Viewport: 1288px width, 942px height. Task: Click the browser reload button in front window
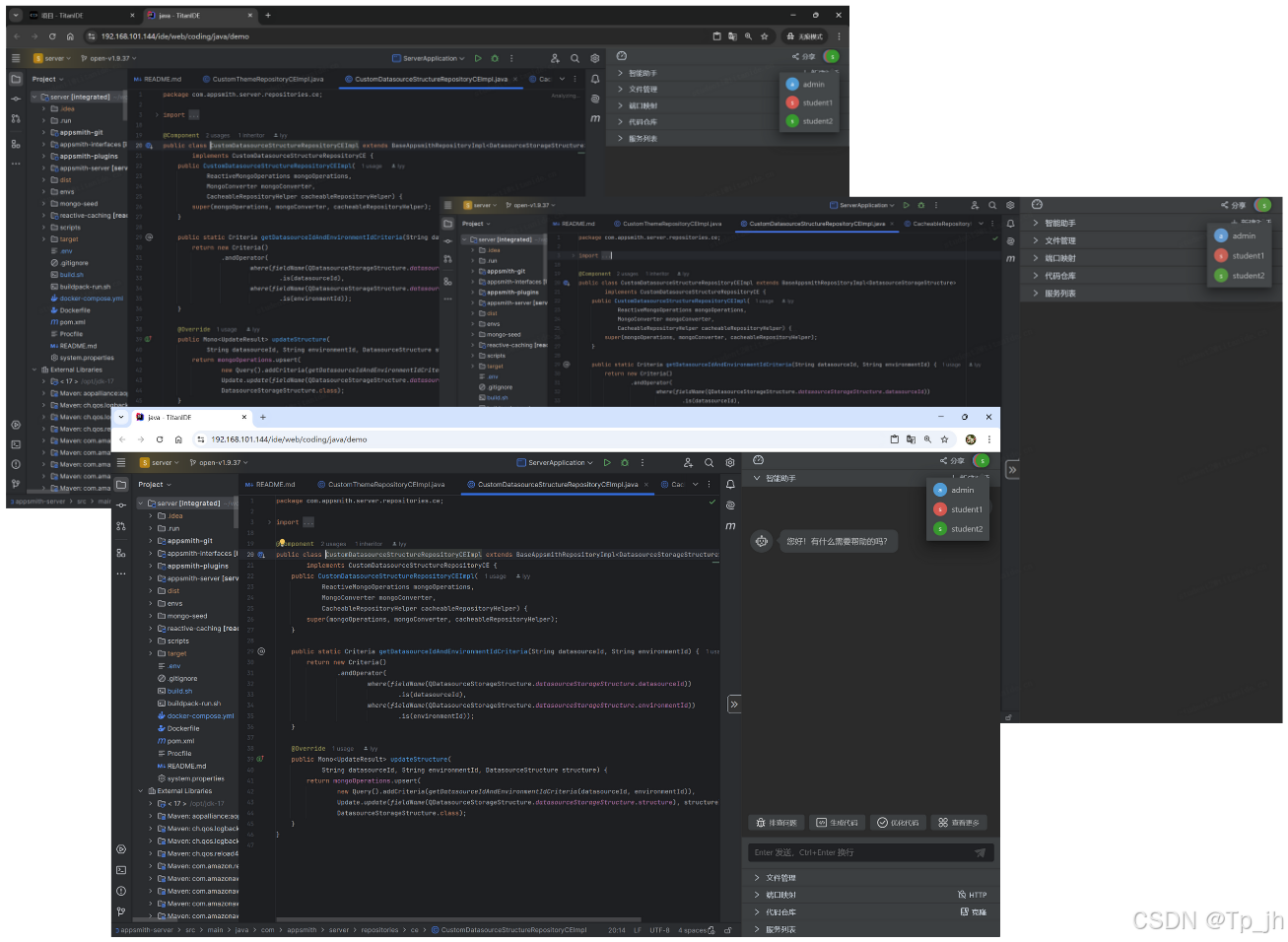pos(160,439)
